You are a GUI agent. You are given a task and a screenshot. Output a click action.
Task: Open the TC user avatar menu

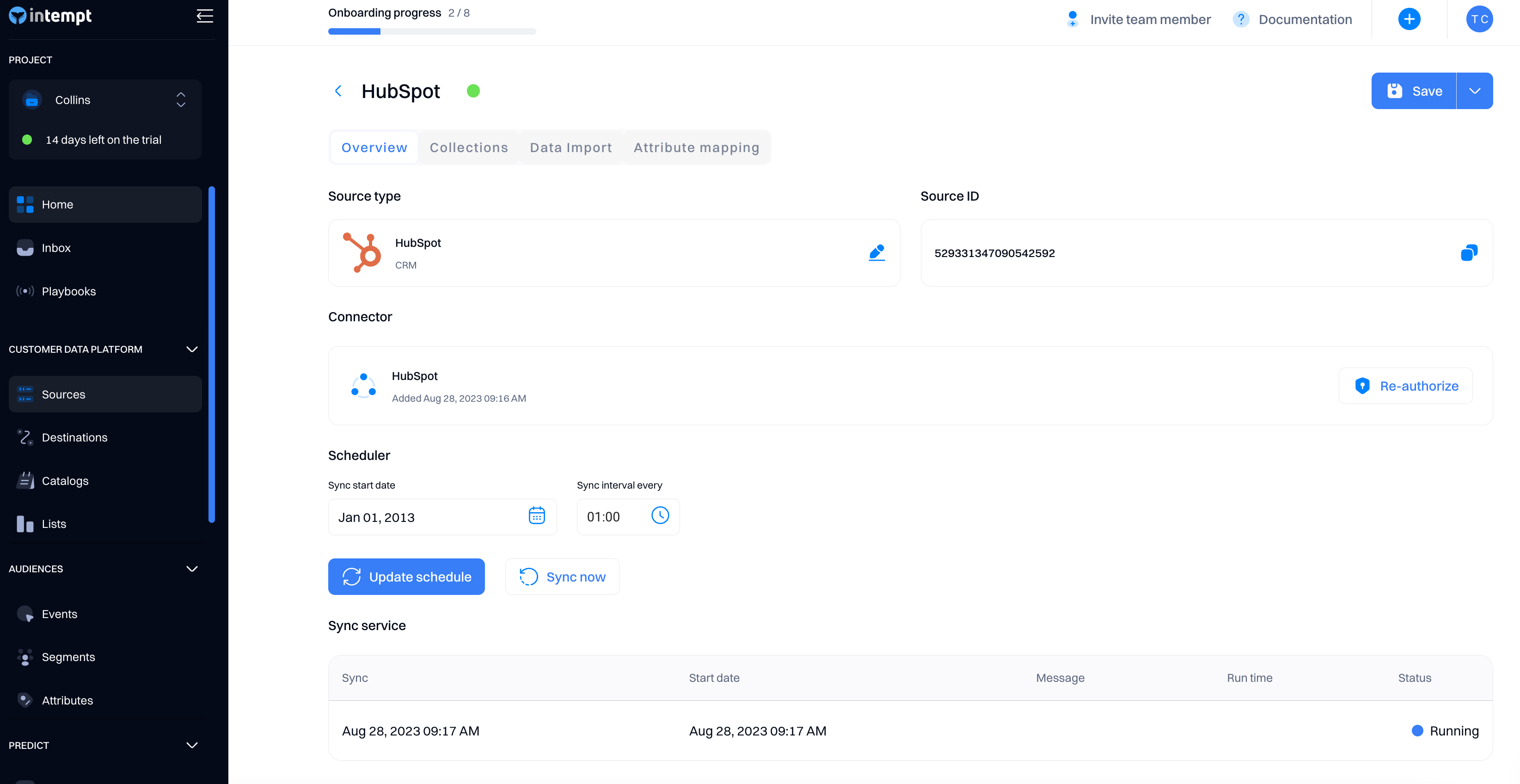coord(1479,19)
